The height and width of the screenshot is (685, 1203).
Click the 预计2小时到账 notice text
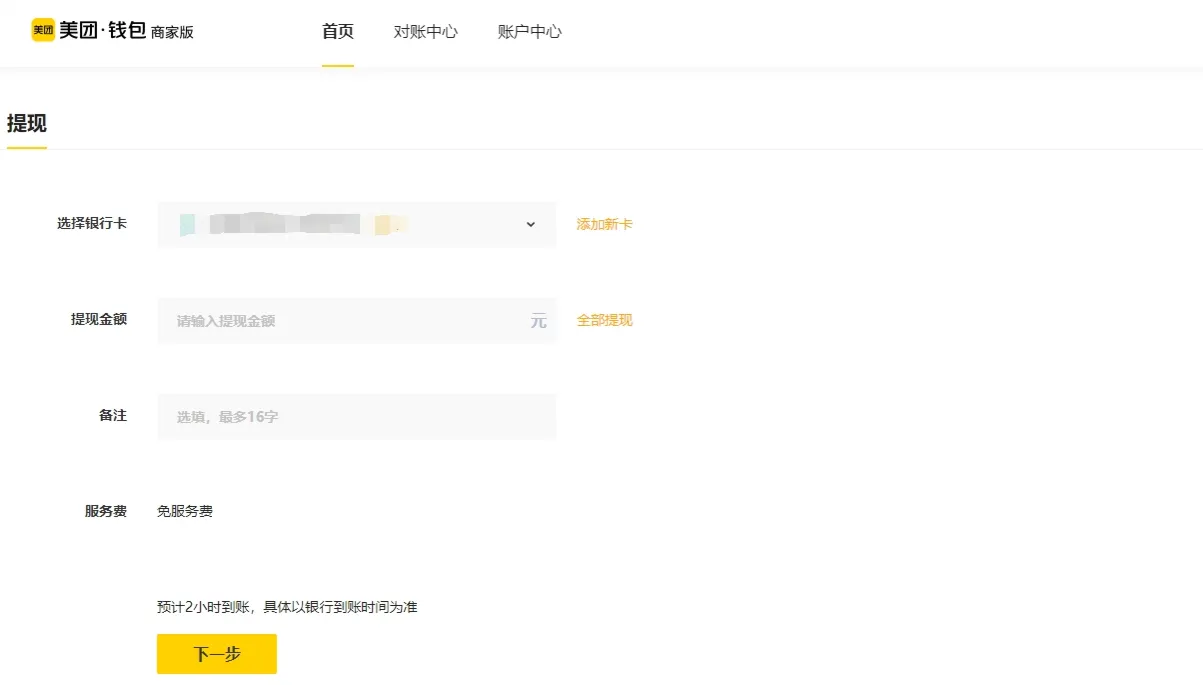click(287, 607)
